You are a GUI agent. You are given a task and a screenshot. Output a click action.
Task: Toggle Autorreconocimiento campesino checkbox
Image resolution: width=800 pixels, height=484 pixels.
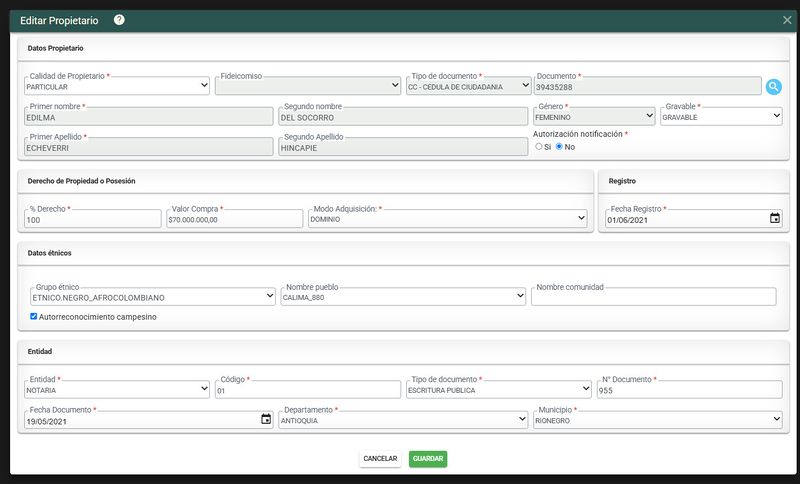point(34,316)
